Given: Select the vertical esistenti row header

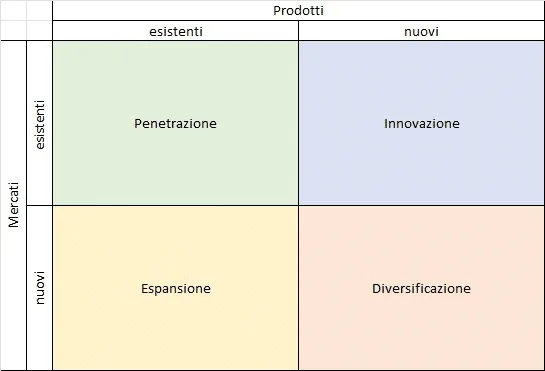Looking at the screenshot, I should click(x=40, y=123).
